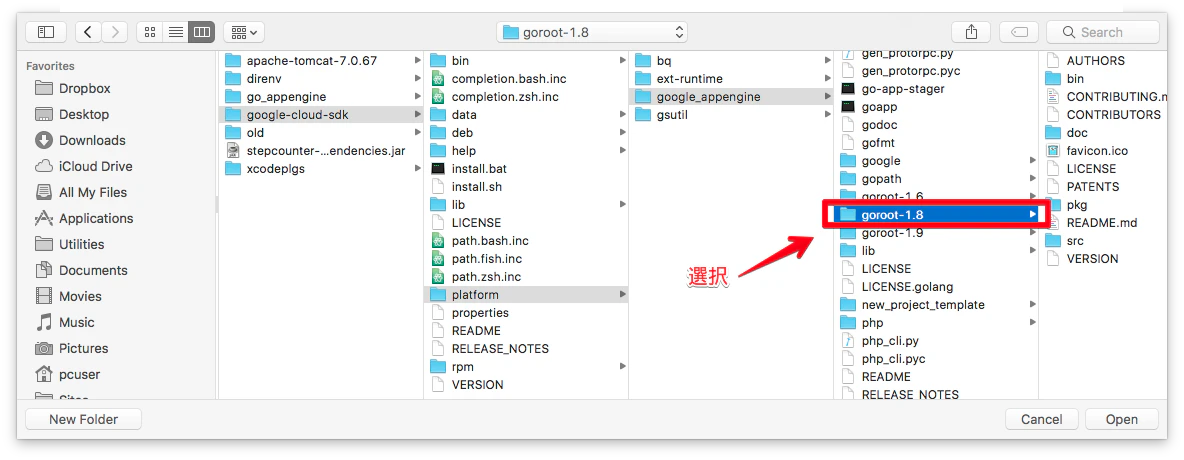Select Desktop in Favorites
Image resolution: width=1184 pixels, height=460 pixels.
(x=72, y=114)
